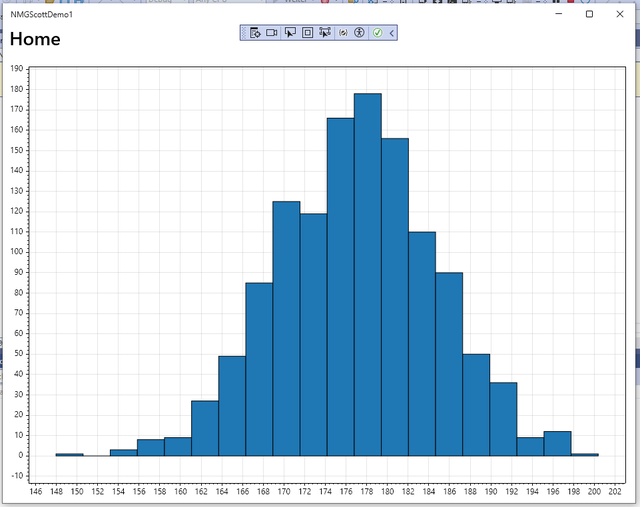This screenshot has width=640, height=507.
Task: Click the video camera icon in debug toolbar
Action: pyautogui.click(x=272, y=33)
